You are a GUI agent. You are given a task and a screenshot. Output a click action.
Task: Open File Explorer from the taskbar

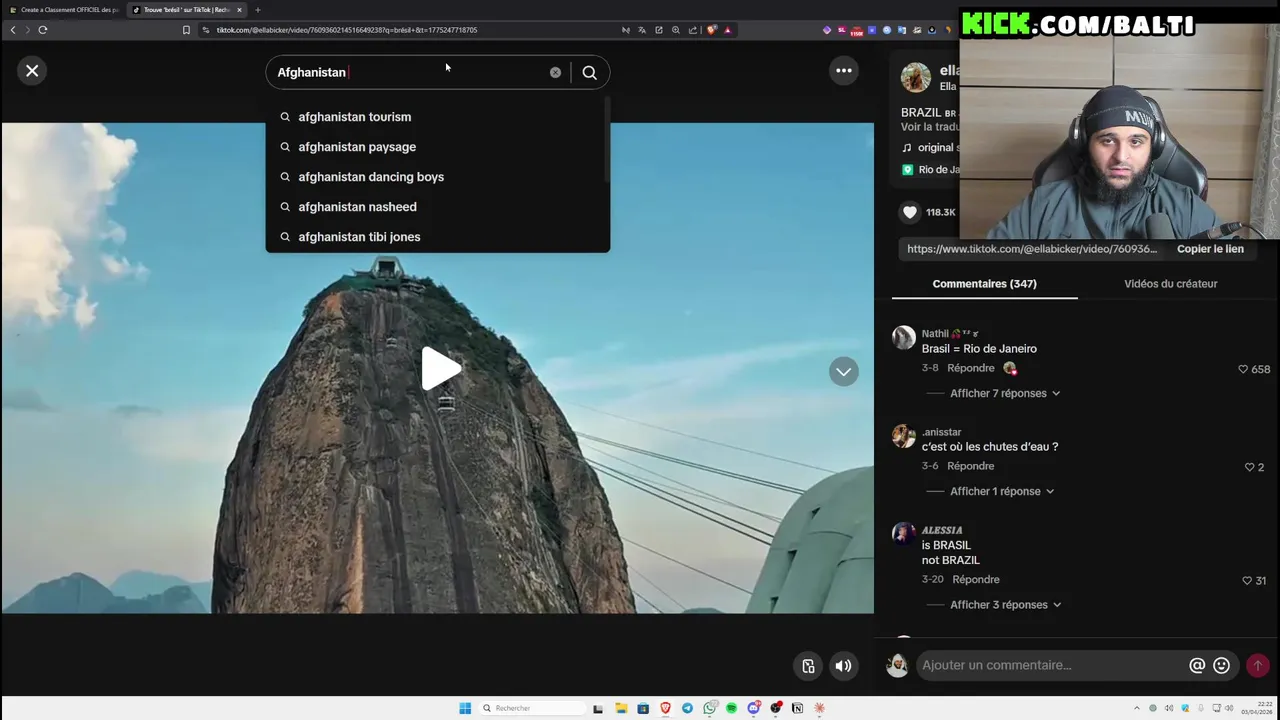click(621, 708)
